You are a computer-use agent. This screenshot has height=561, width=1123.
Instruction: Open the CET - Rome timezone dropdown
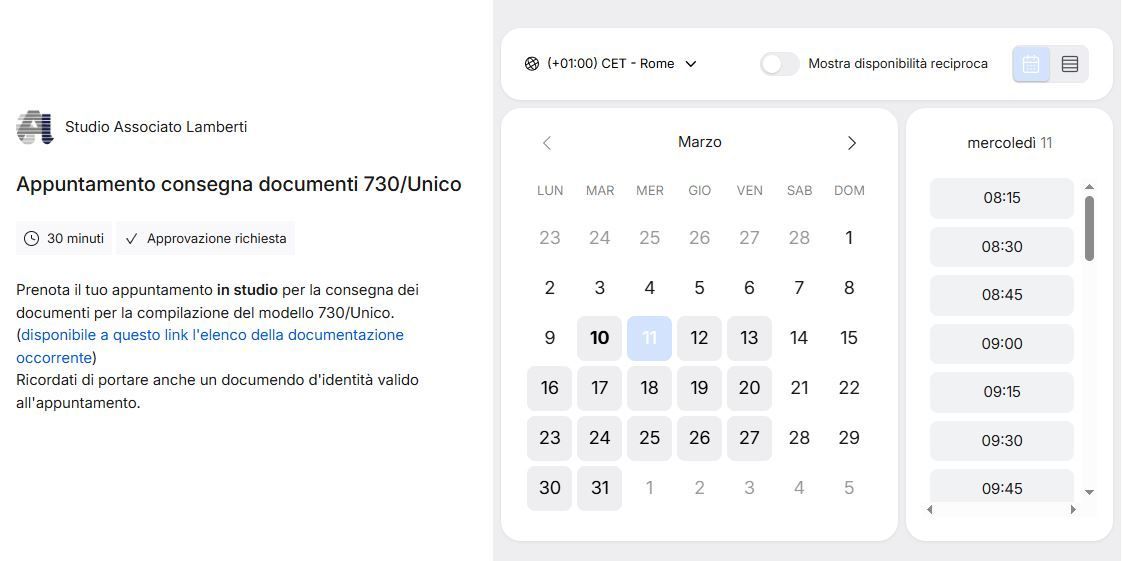(611, 64)
